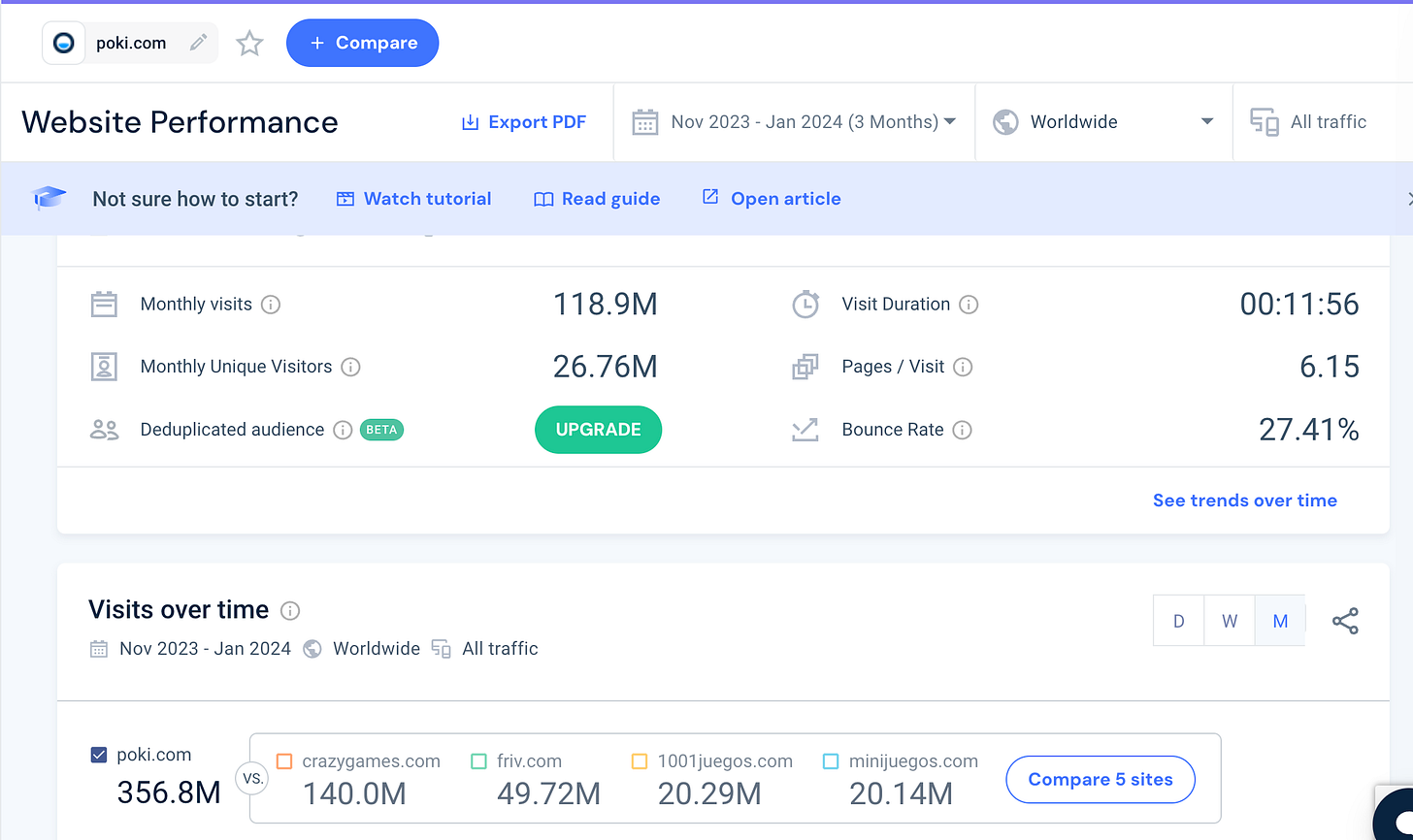Screen dimensions: 1413x840
Task: Click the Compare button
Action: tap(362, 44)
